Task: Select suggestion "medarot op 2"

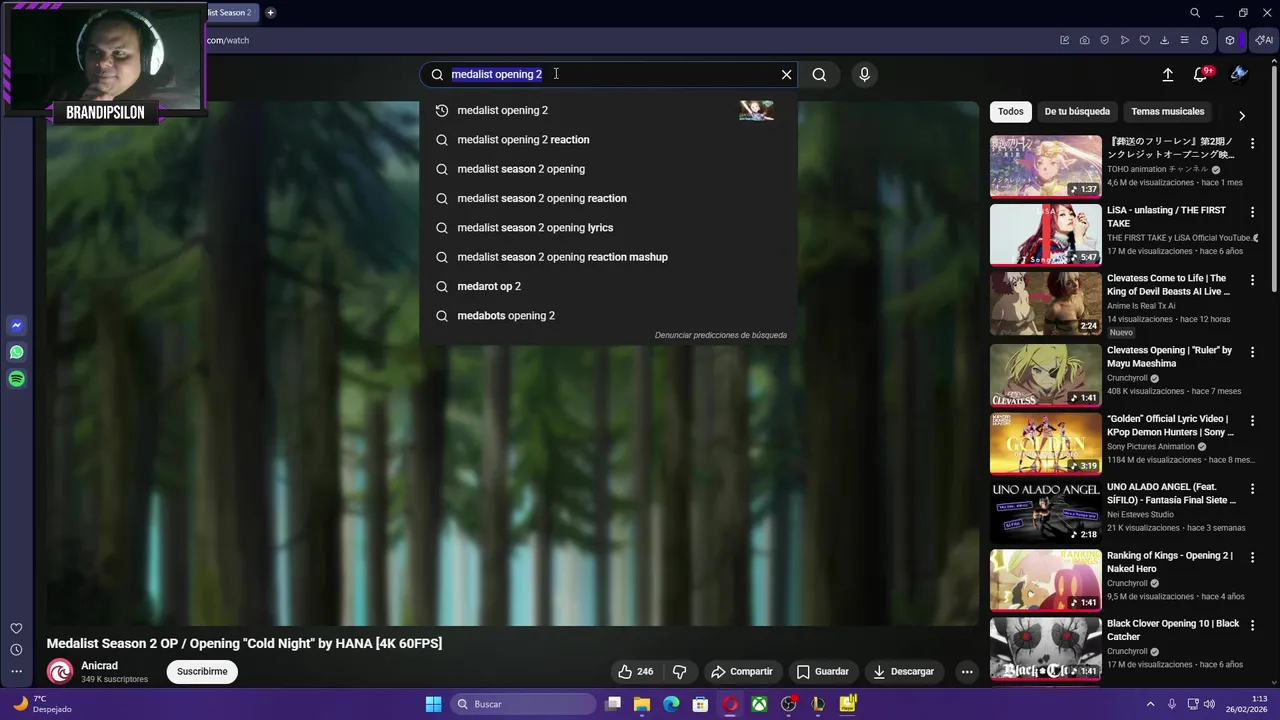Action: pyautogui.click(x=608, y=286)
